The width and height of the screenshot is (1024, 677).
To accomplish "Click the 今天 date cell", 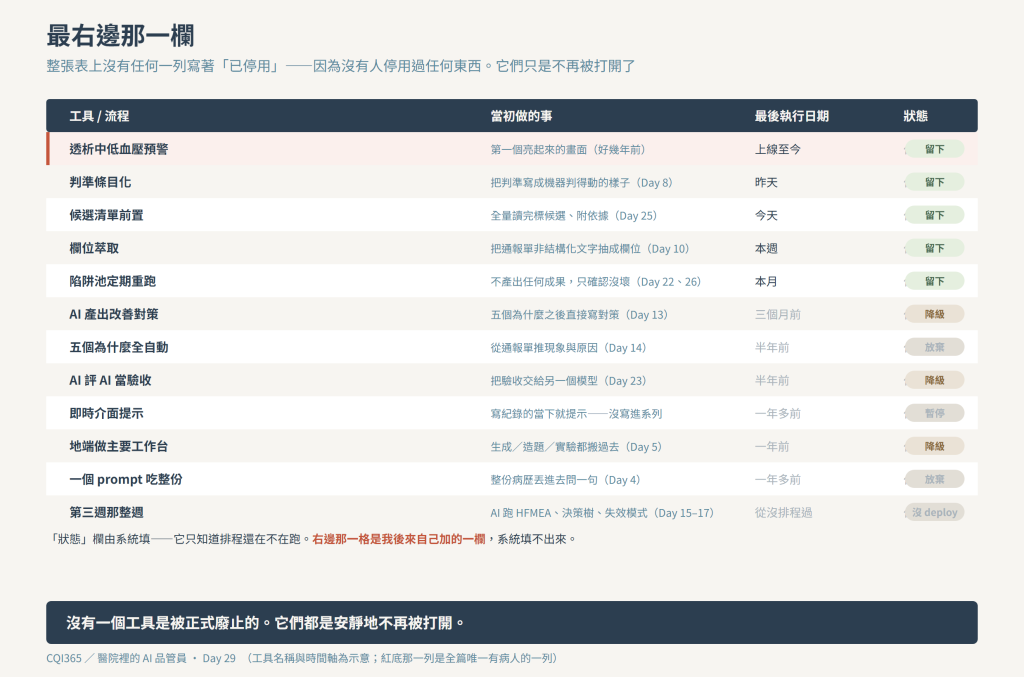I will pyautogui.click(x=766, y=216).
